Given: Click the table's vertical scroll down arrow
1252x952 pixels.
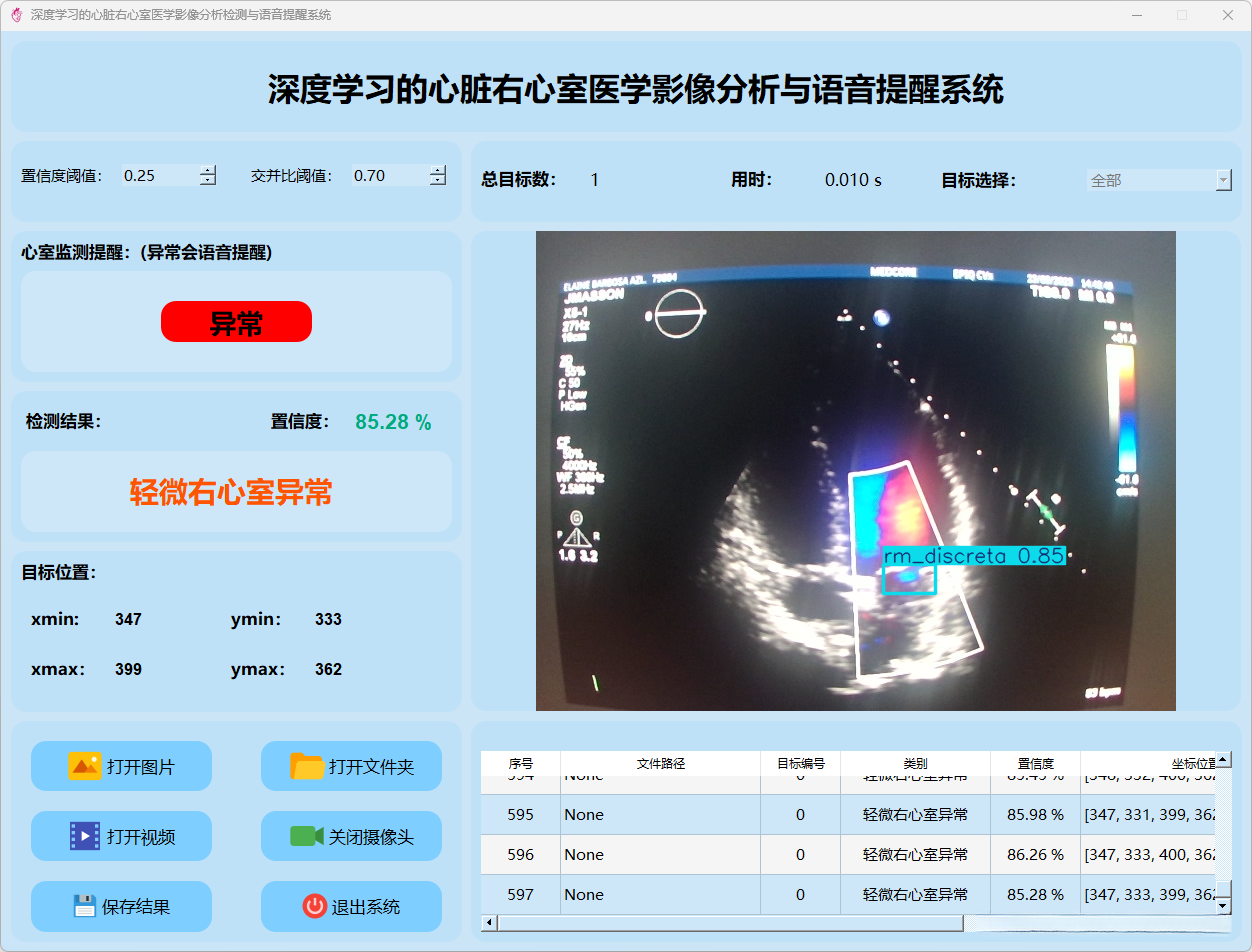Looking at the screenshot, I should (1223, 906).
